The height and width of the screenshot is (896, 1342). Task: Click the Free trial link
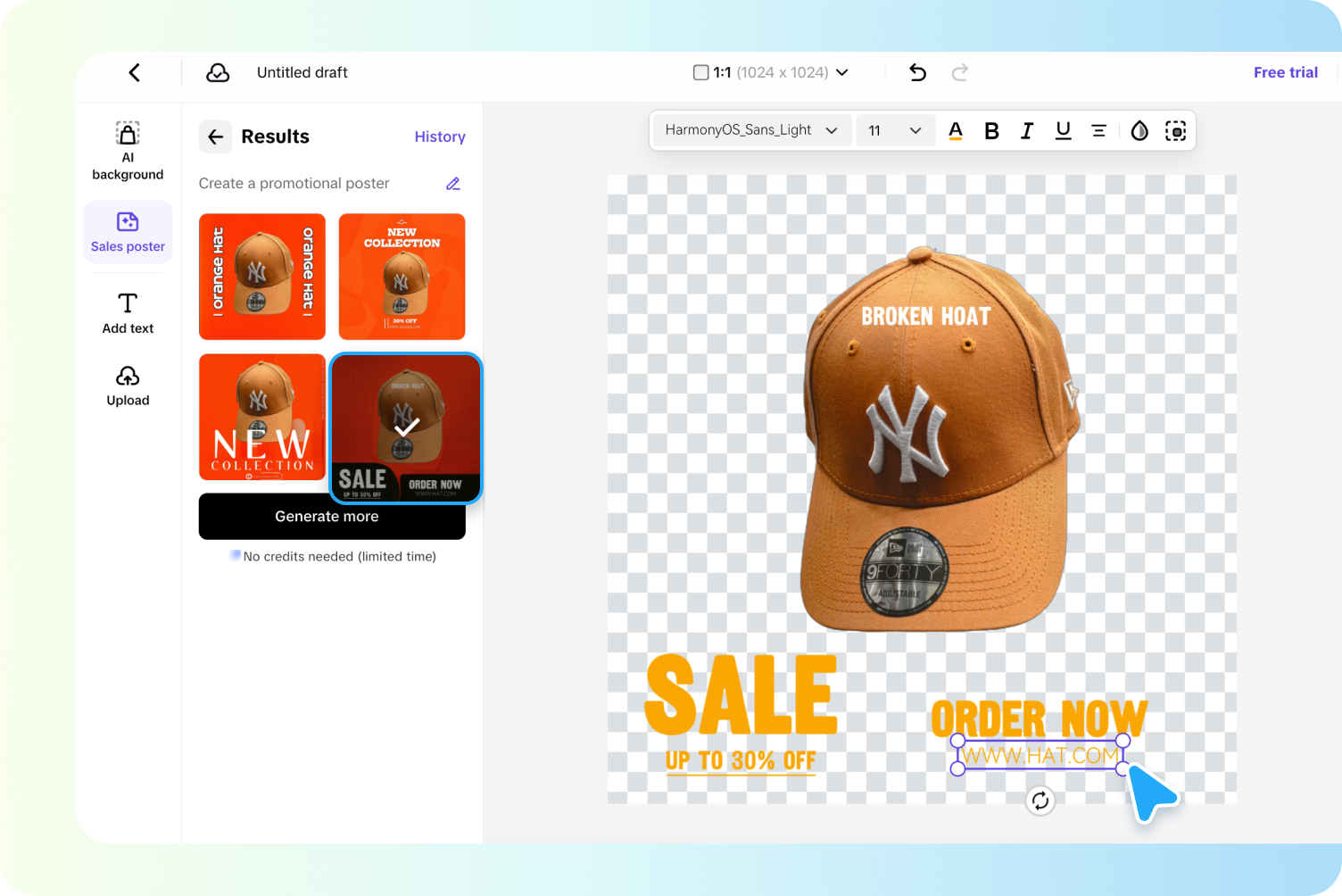pyautogui.click(x=1285, y=72)
